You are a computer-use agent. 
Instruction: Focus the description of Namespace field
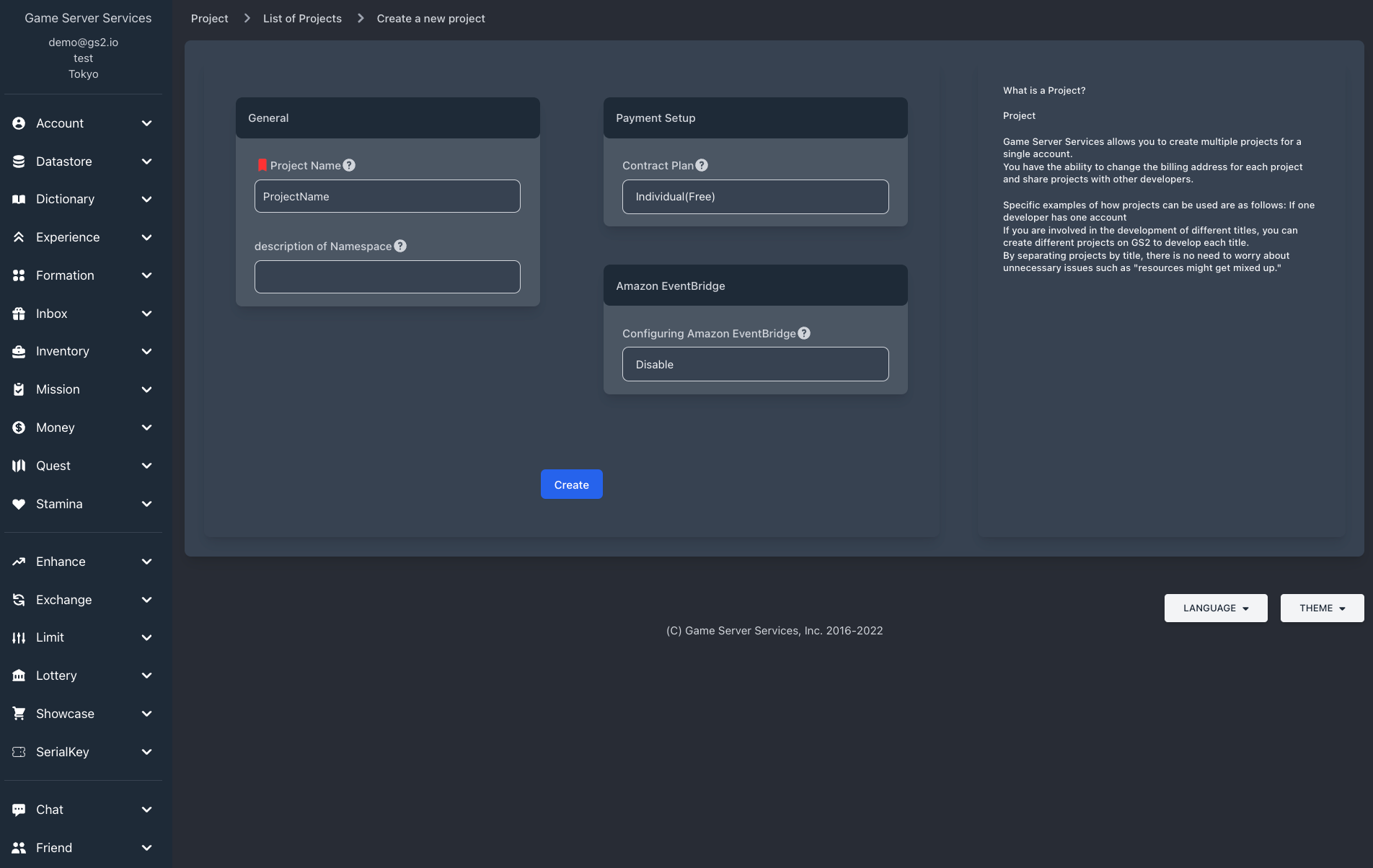point(387,277)
